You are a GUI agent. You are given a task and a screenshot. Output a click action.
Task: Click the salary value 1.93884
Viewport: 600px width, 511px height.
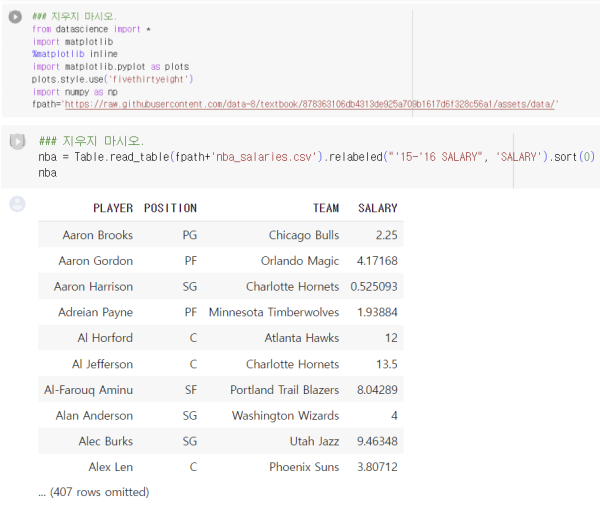377,312
